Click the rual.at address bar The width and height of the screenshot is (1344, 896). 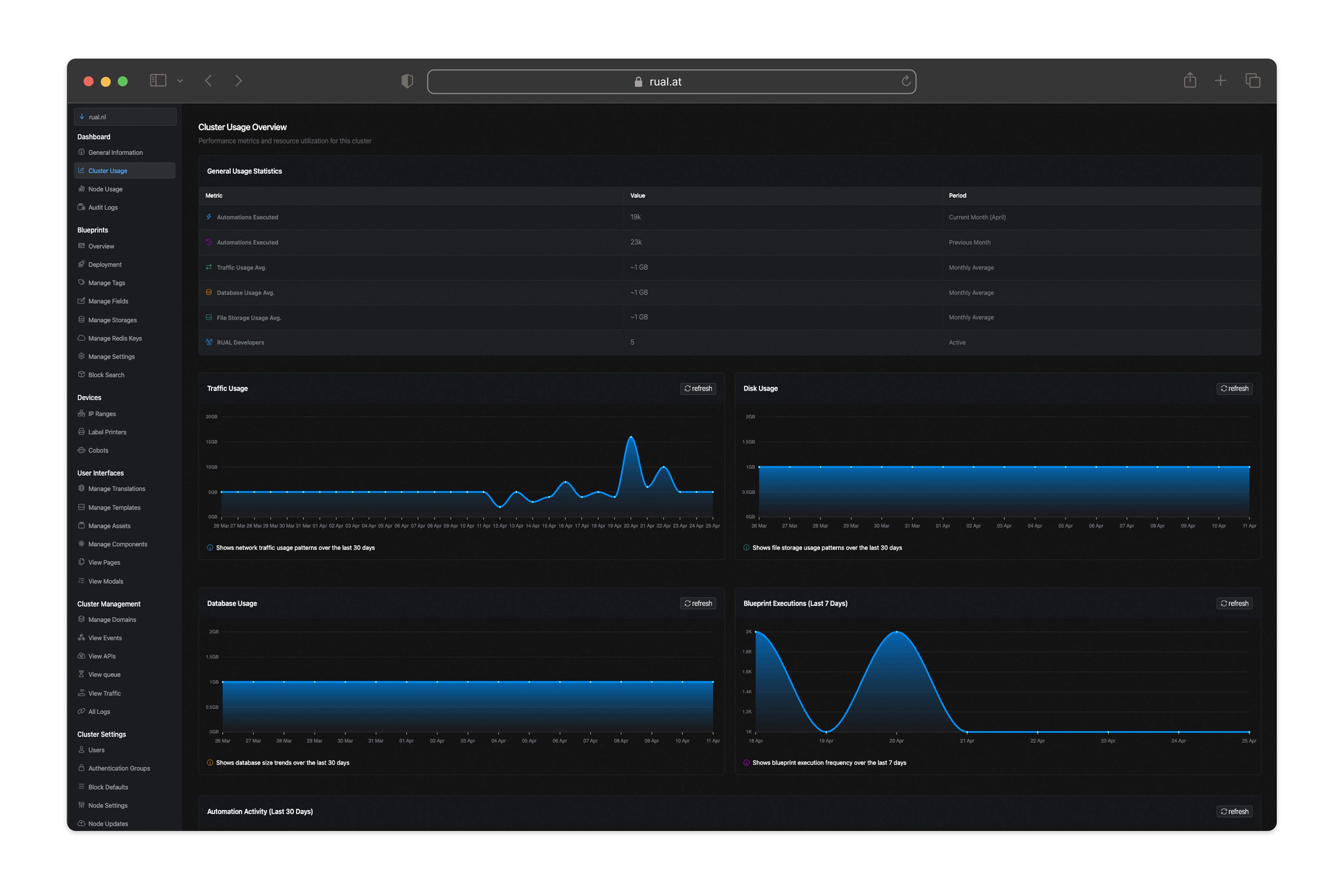(666, 82)
